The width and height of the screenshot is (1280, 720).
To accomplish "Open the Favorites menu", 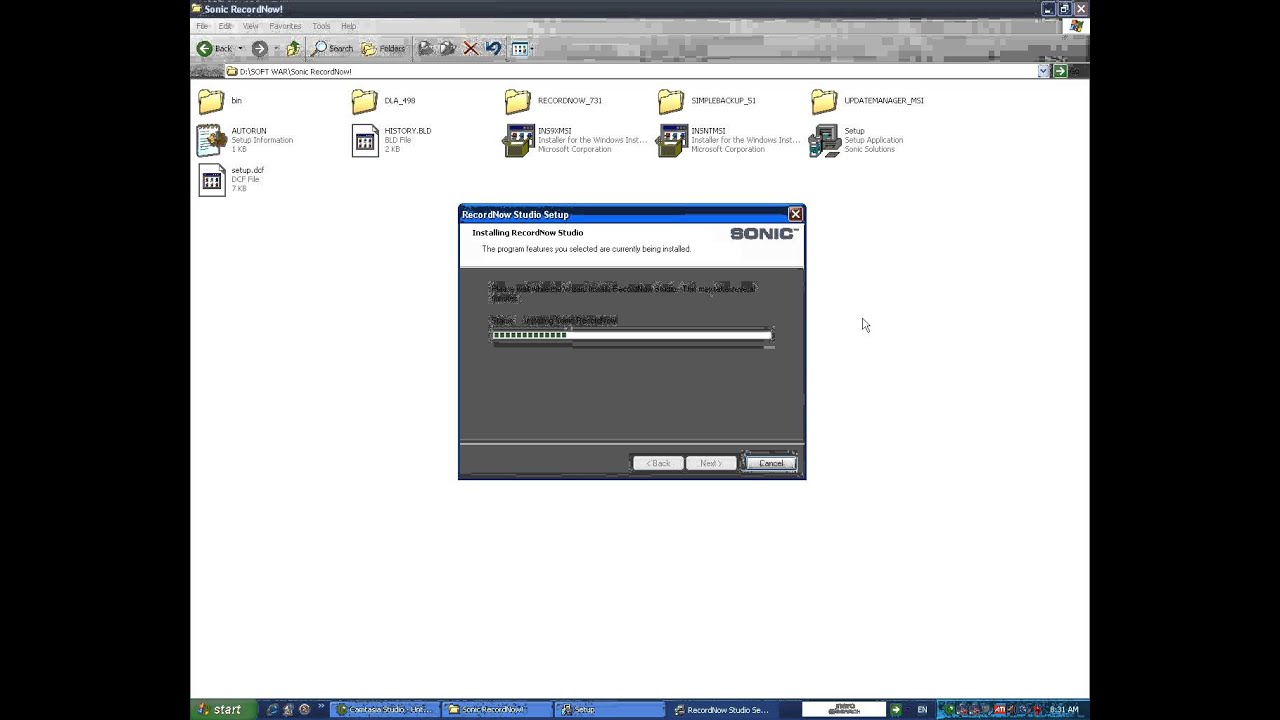I will 285,26.
